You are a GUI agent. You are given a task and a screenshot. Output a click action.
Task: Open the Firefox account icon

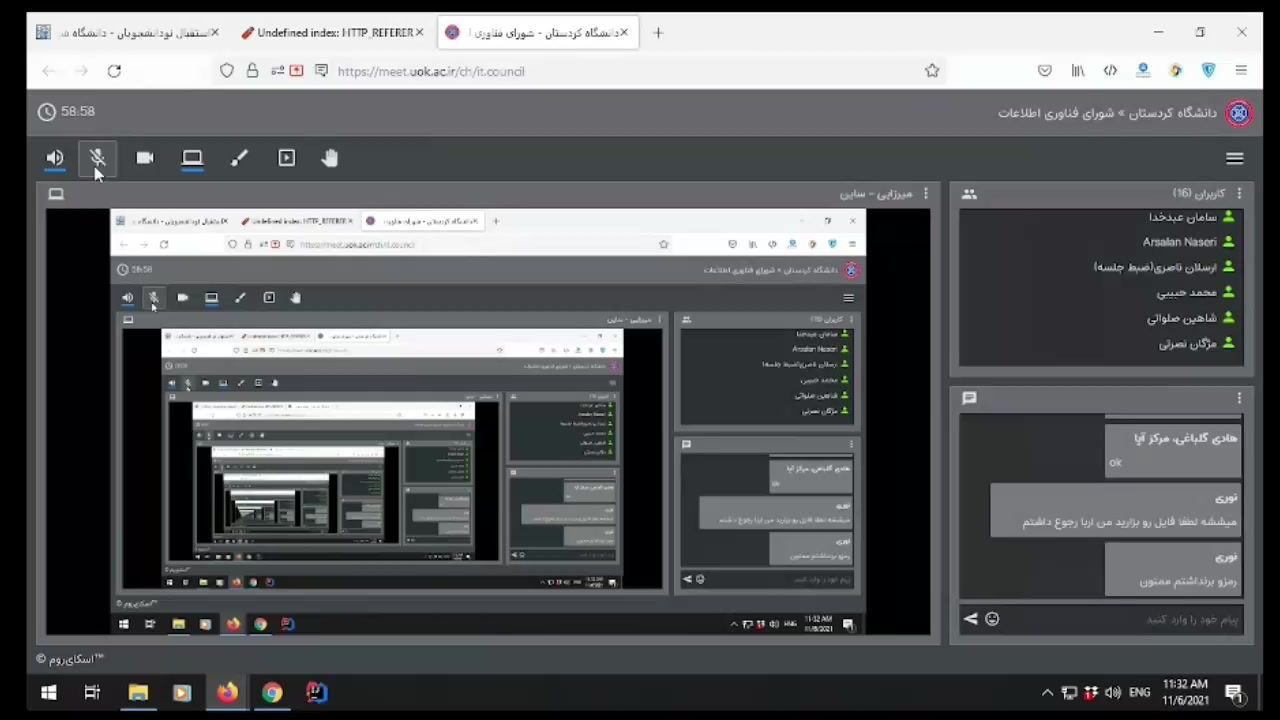tap(1143, 71)
